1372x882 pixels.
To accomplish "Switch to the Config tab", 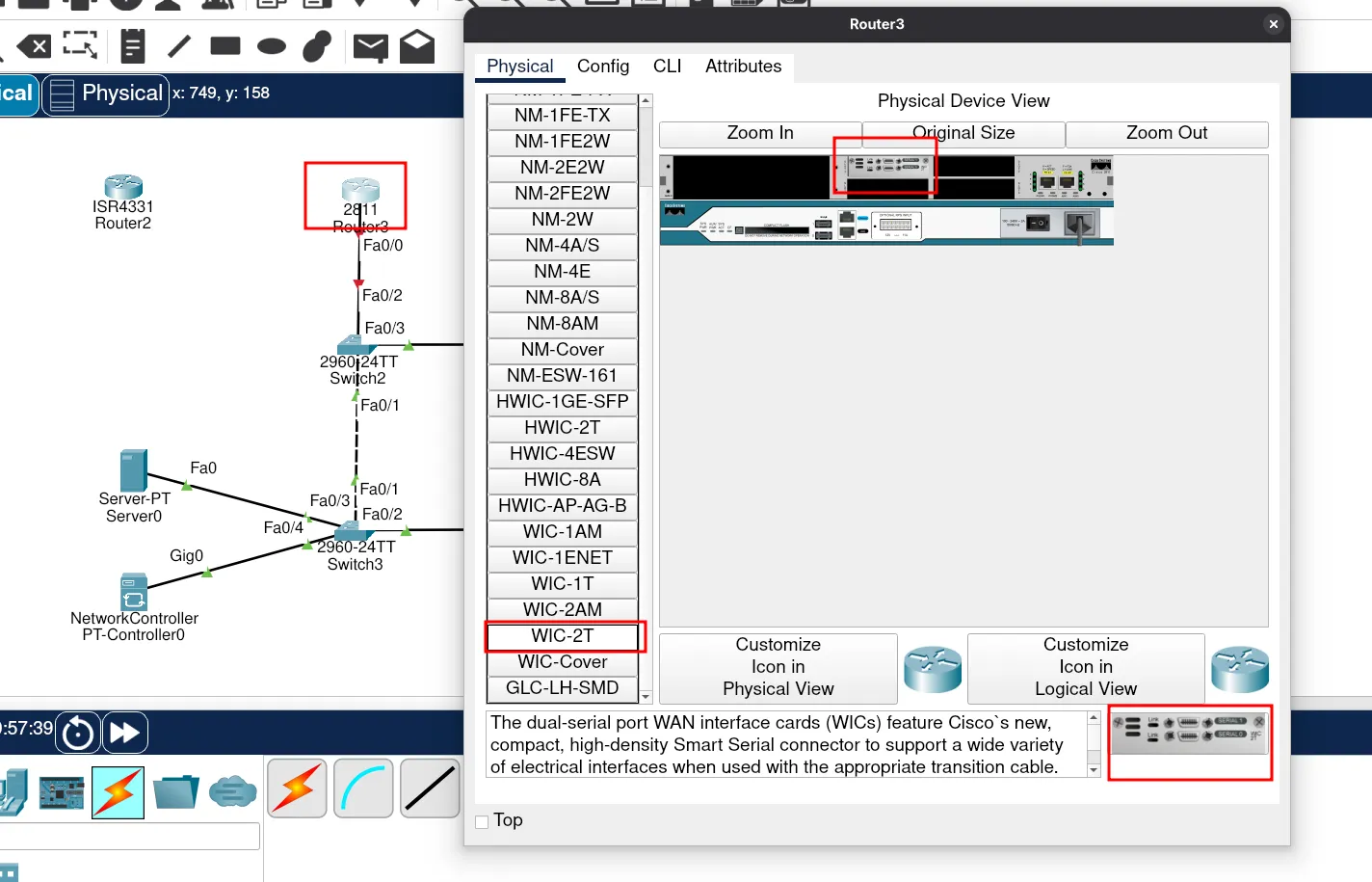I will [x=603, y=67].
